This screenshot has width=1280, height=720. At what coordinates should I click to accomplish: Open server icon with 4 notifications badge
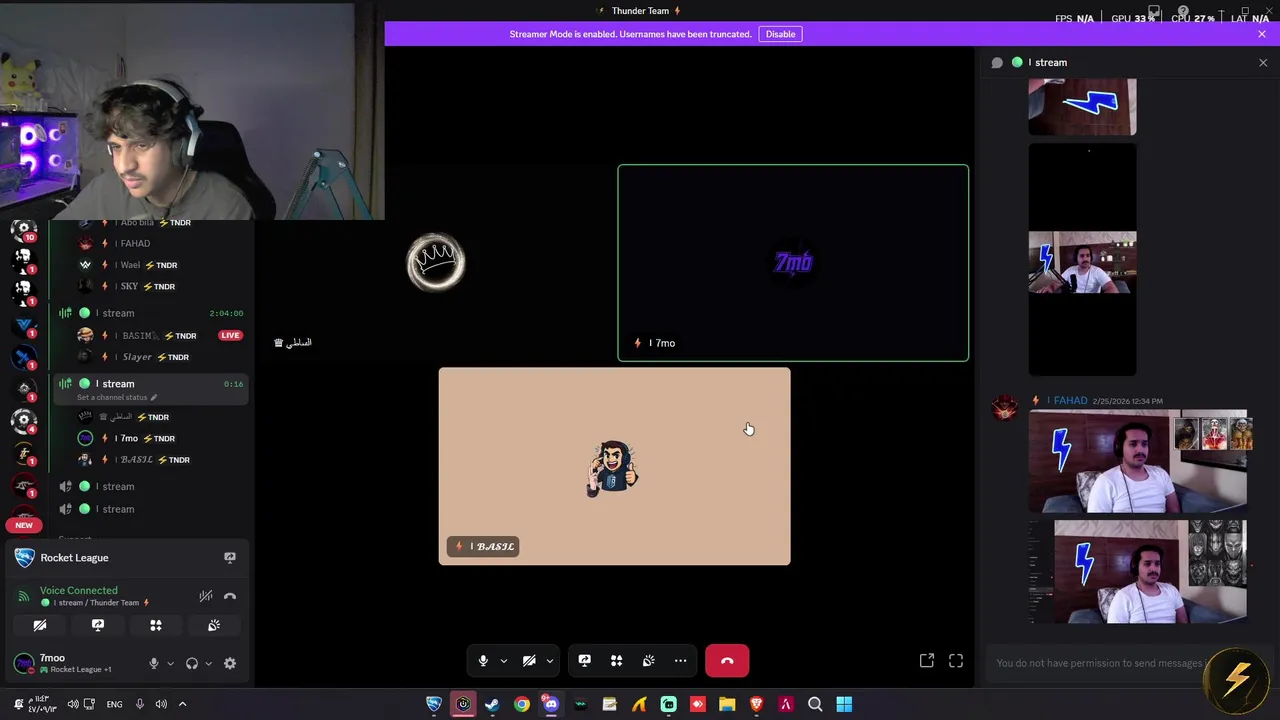[23, 421]
